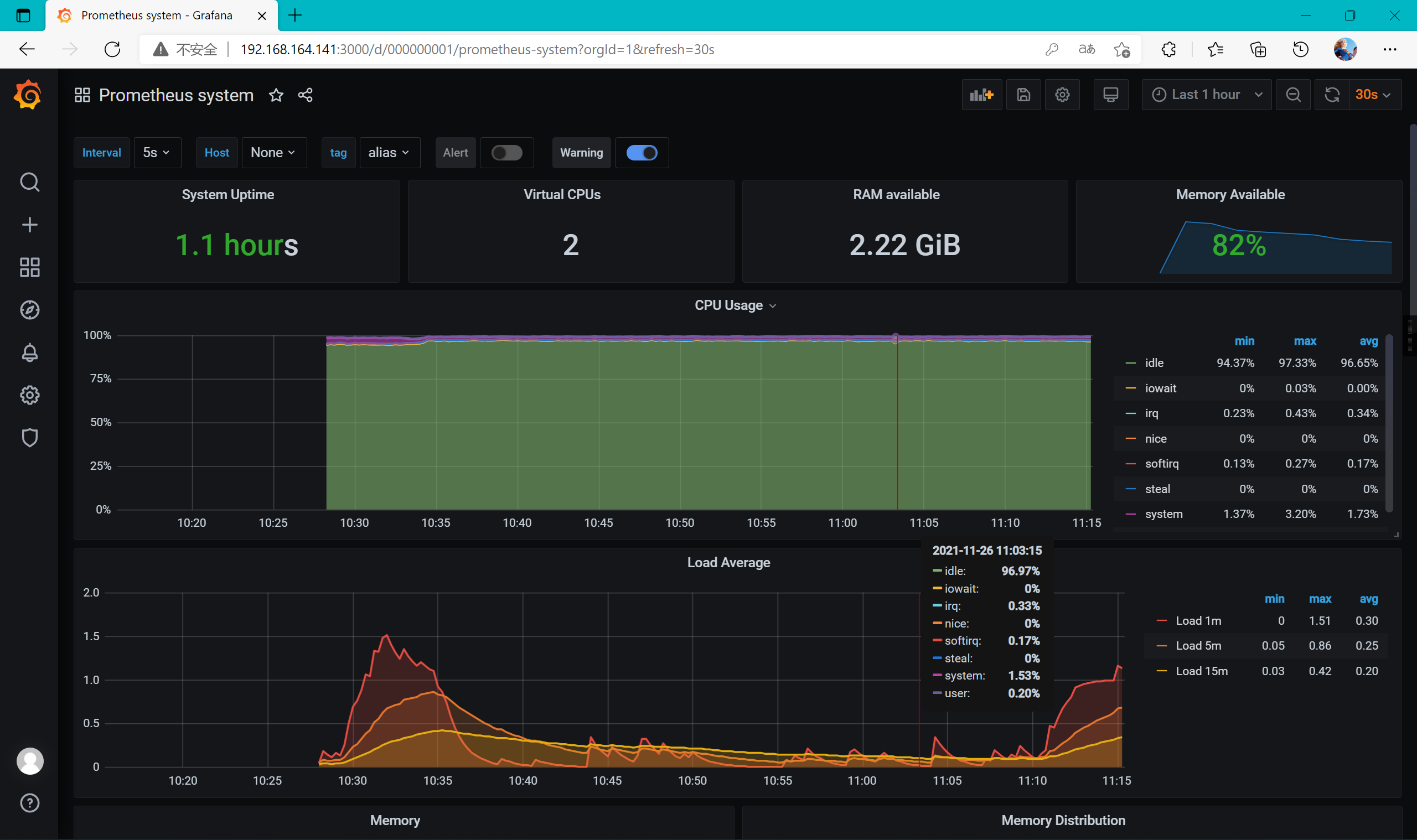Star the Prometheus system dashboard
The width and height of the screenshot is (1417, 840).
(276, 95)
